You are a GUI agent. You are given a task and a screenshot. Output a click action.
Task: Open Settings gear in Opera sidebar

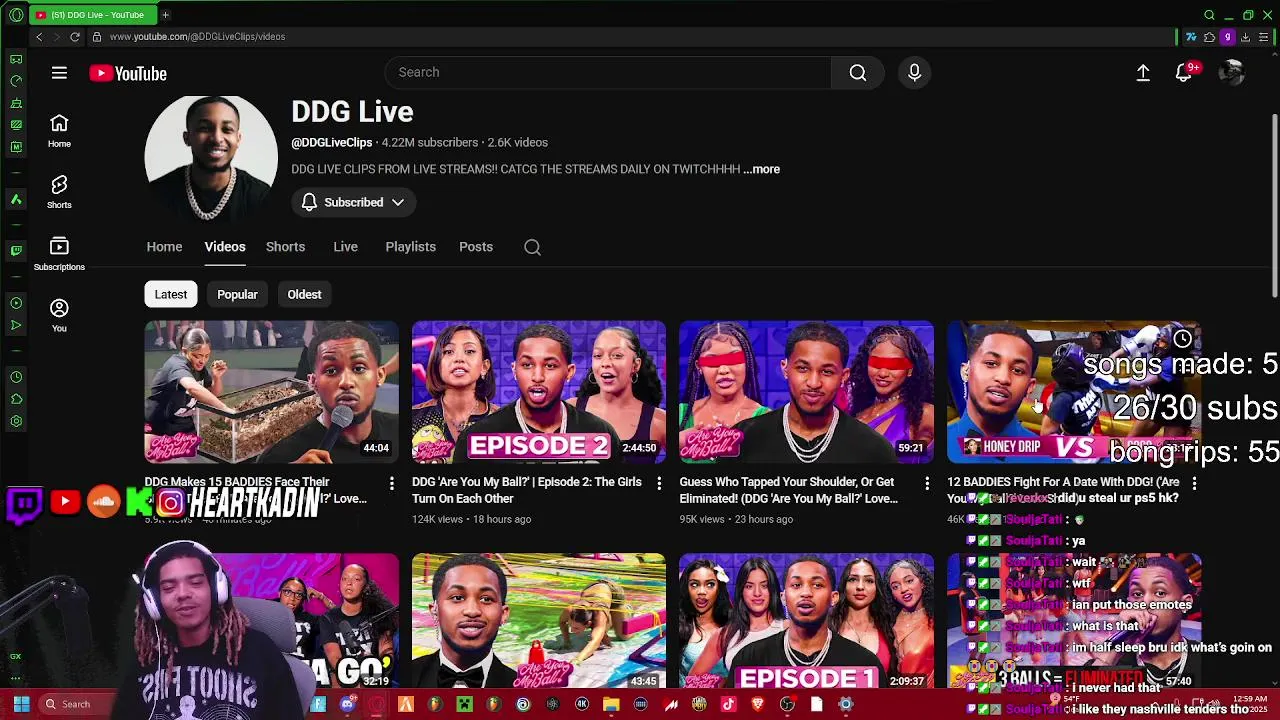(16, 421)
